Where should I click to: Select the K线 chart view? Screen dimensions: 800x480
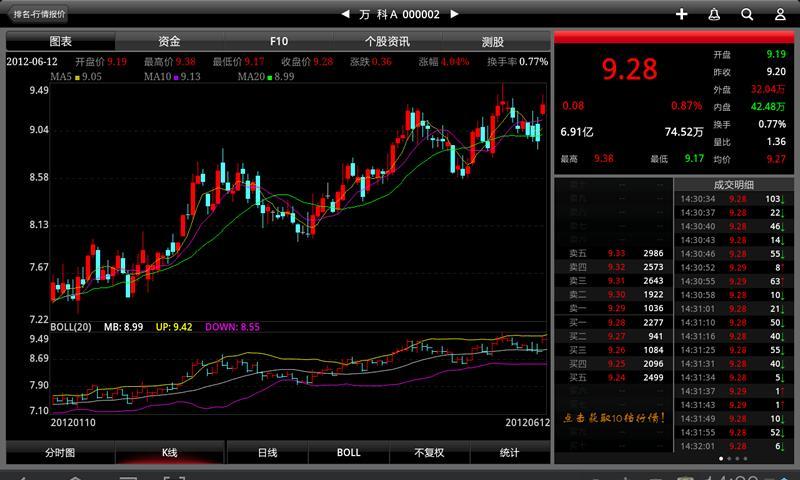pyautogui.click(x=169, y=452)
